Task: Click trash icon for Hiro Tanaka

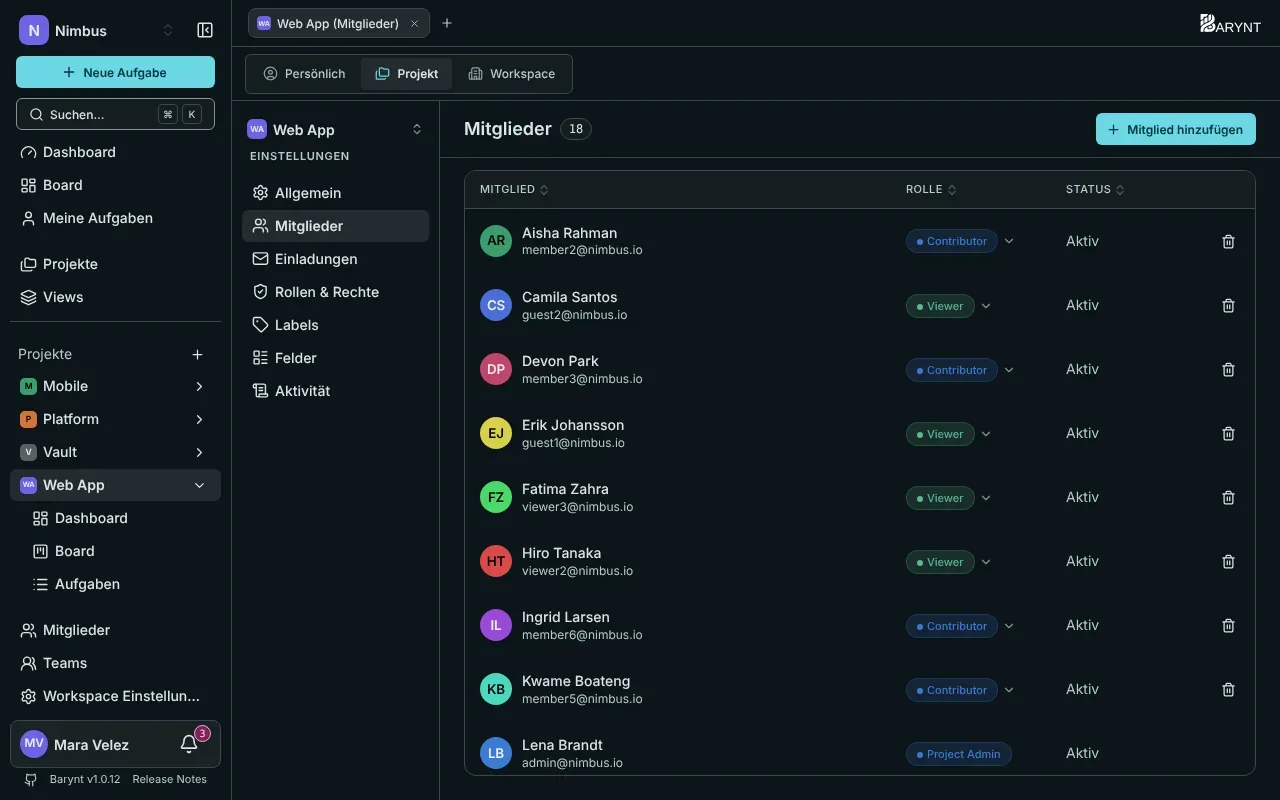Action: [x=1229, y=561]
